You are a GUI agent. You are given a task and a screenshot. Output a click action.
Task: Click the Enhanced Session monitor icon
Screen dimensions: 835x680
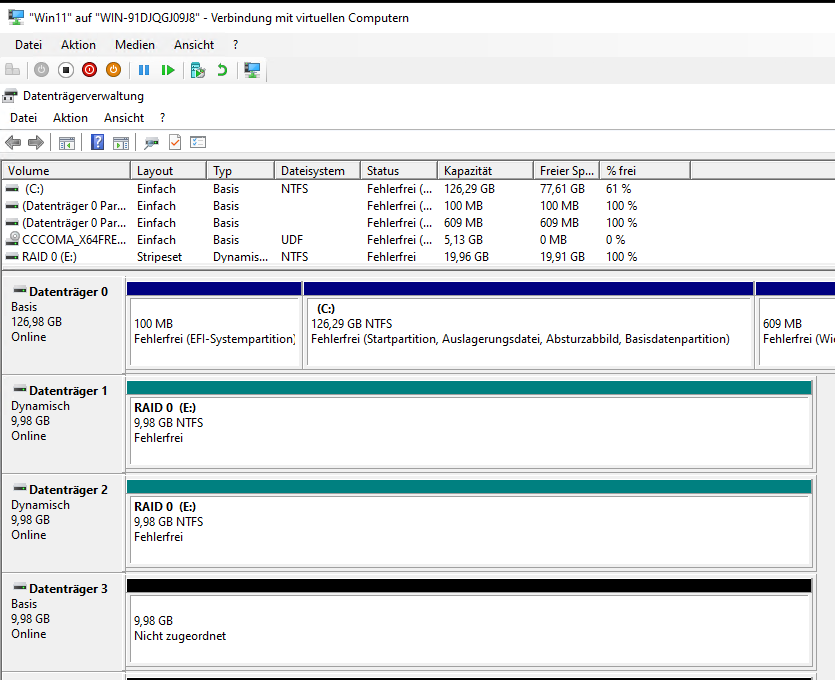252,70
